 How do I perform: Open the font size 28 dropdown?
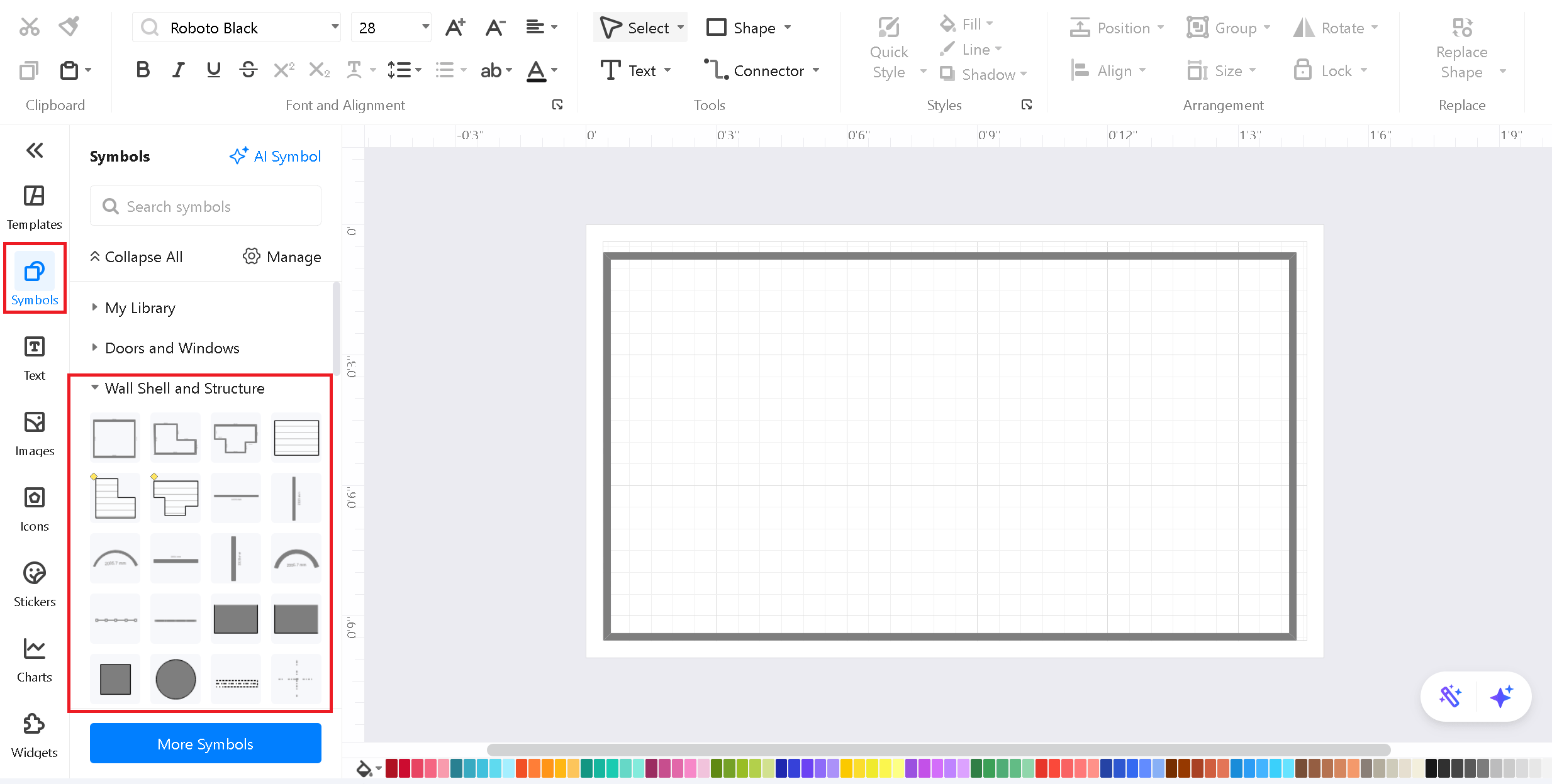pos(425,27)
